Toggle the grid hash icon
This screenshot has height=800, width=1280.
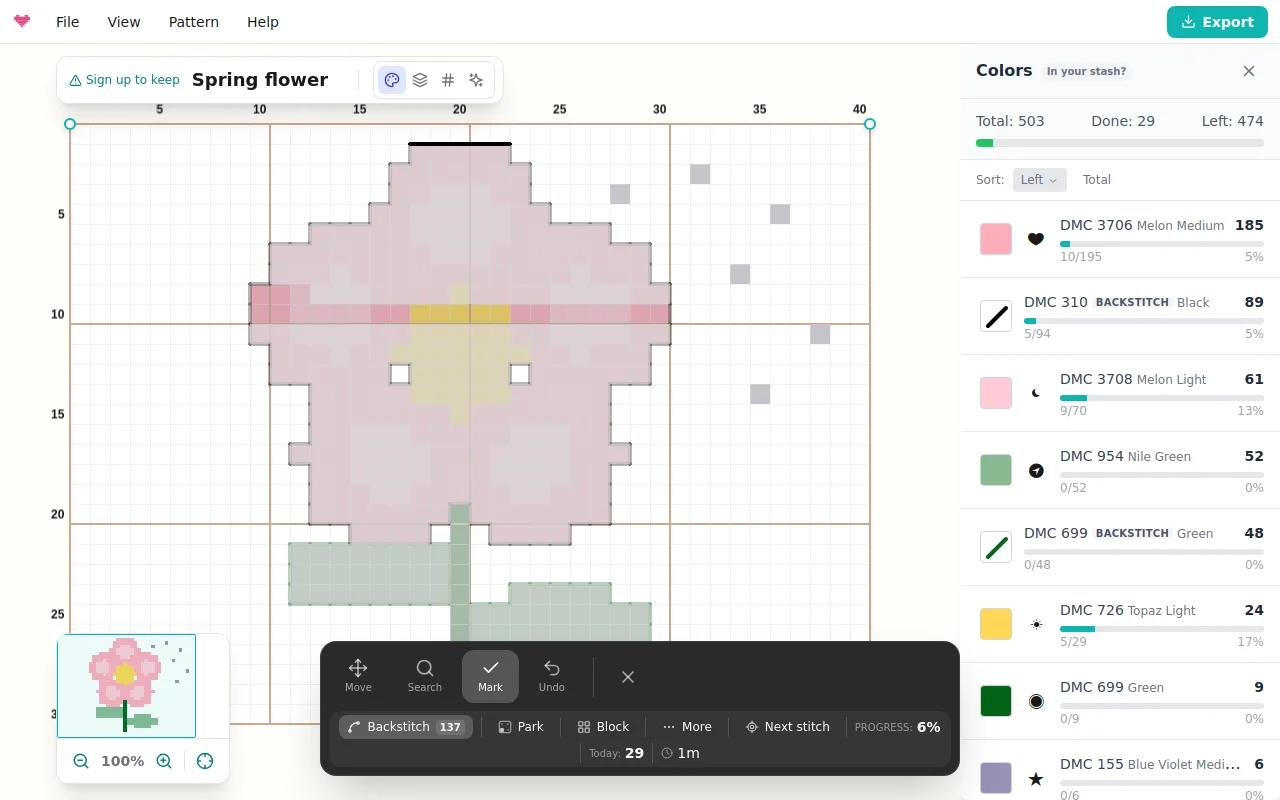pos(448,80)
